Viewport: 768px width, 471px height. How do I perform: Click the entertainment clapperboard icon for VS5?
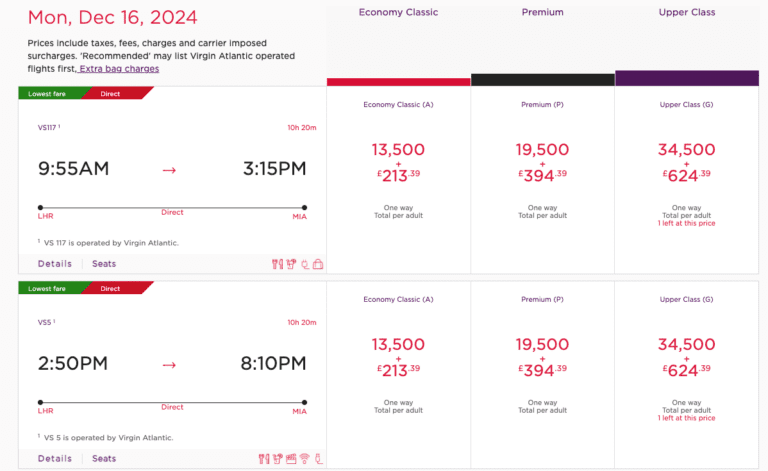pos(291,459)
